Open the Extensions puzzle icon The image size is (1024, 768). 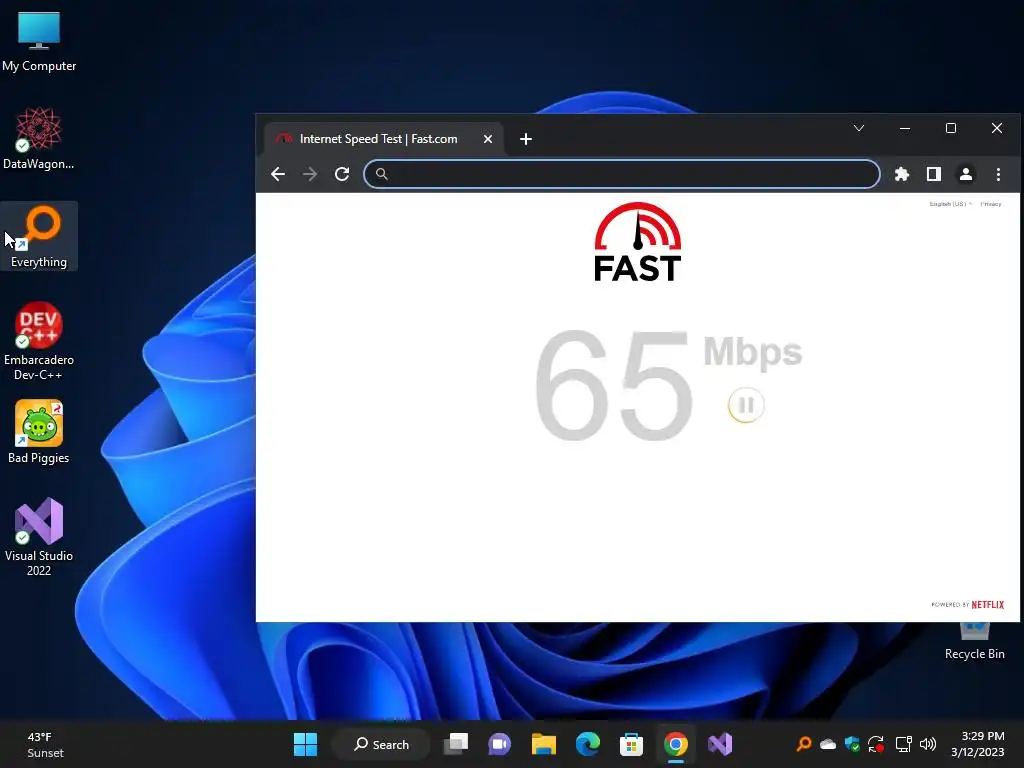pos(902,174)
